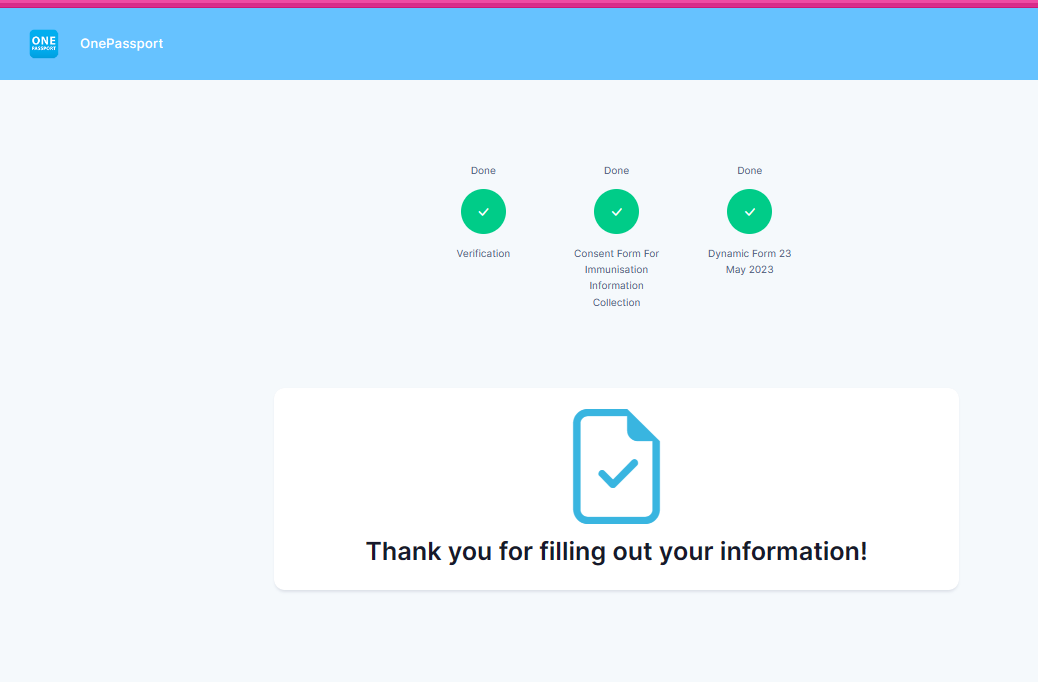Click the OnePassport logo icon
Screen dimensions: 1038x682
click(44, 44)
